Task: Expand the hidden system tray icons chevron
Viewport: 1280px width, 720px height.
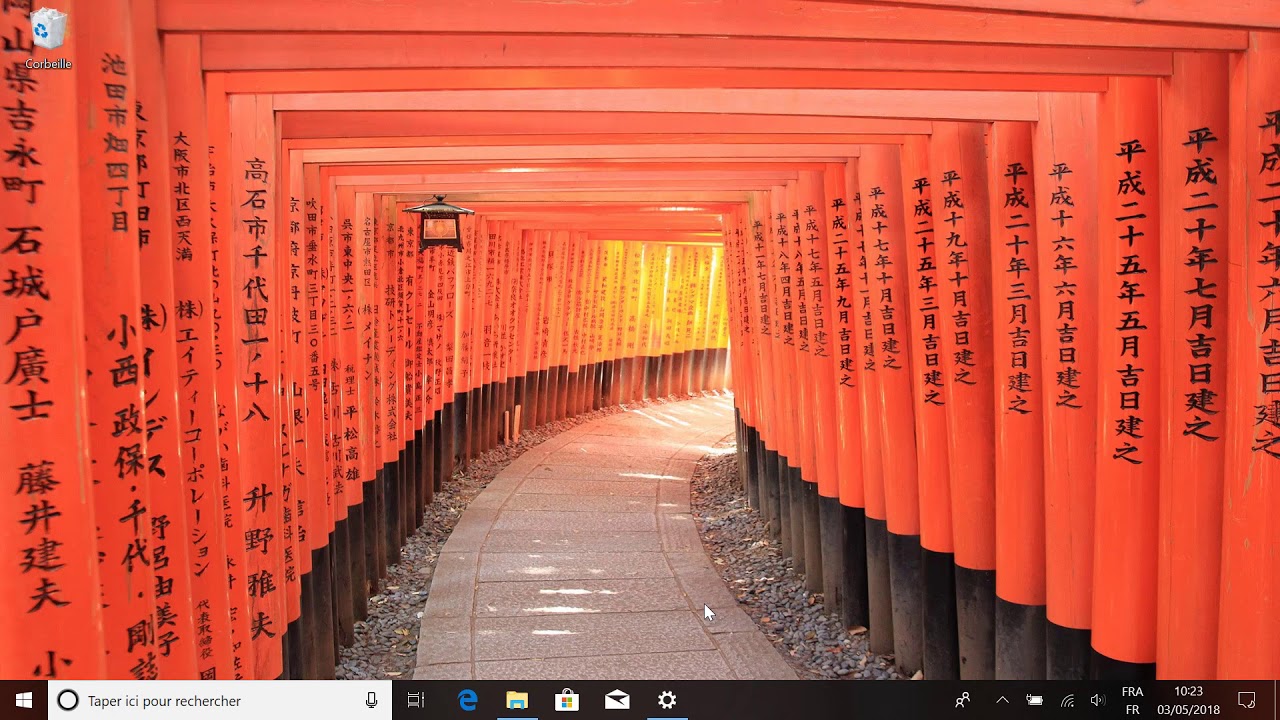Action: click(1002, 700)
